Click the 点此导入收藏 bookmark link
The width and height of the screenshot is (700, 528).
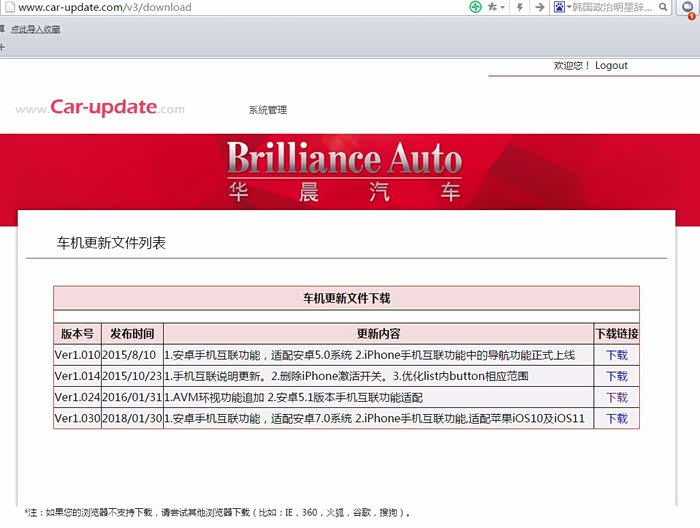coord(35,29)
